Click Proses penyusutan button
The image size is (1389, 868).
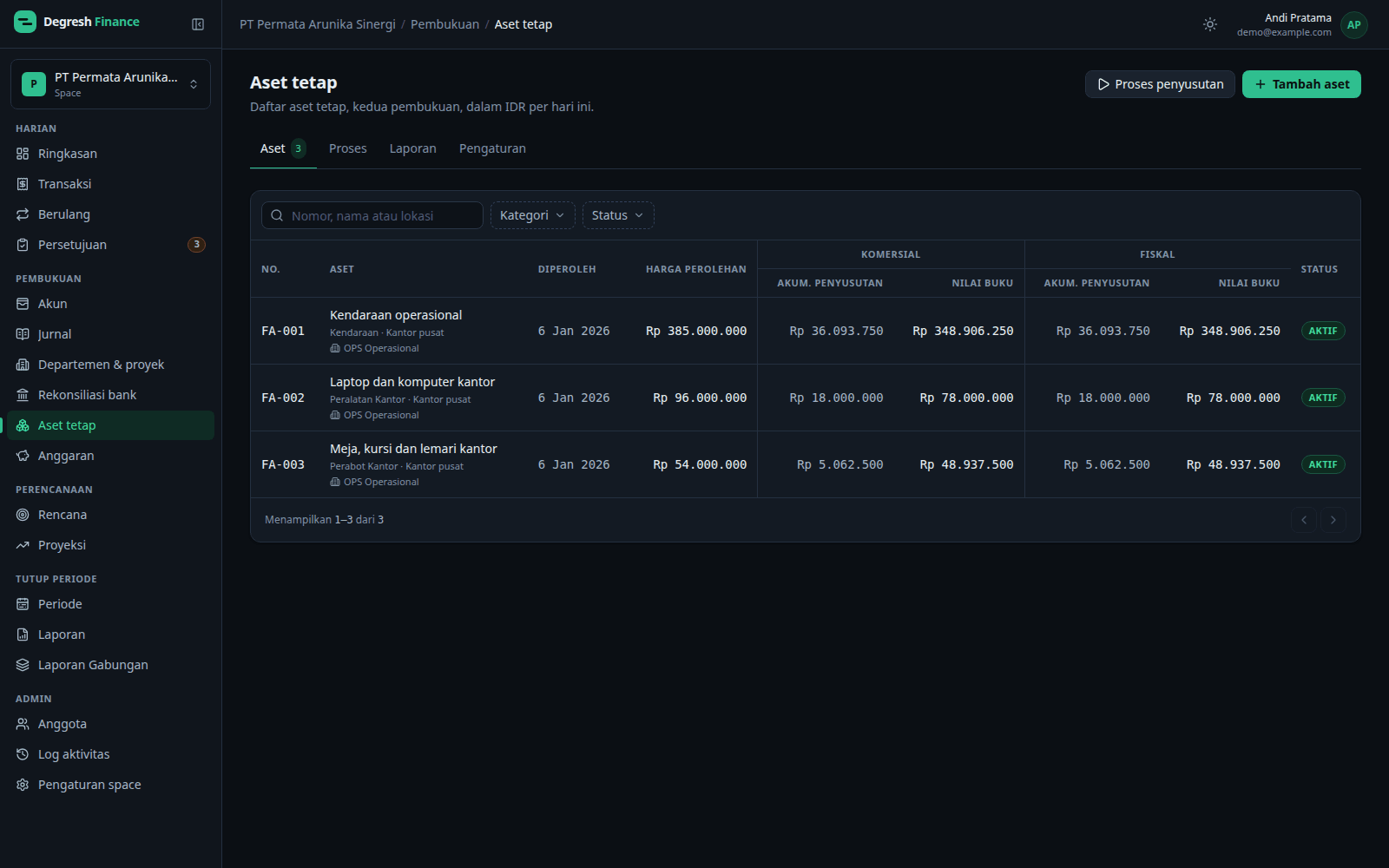click(1160, 84)
